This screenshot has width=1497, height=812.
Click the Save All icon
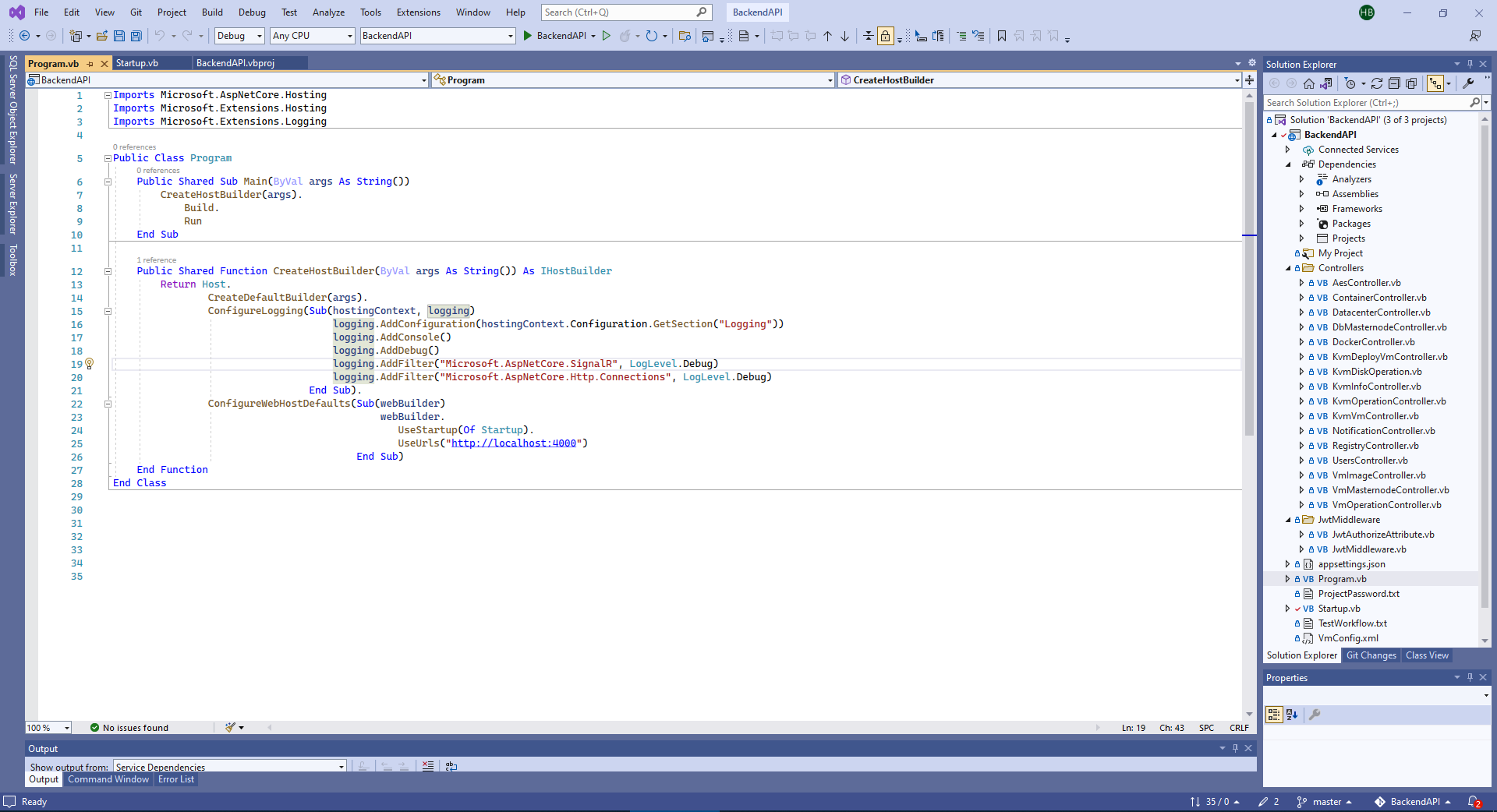click(136, 36)
